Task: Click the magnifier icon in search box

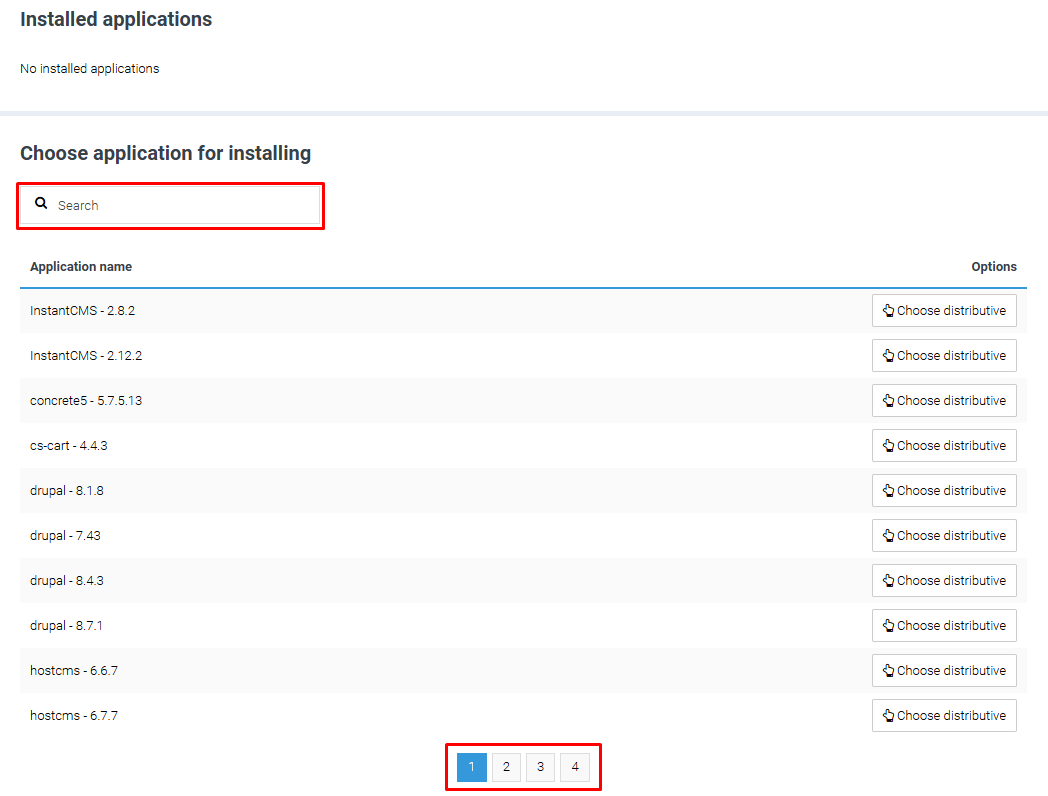Action: 41,203
